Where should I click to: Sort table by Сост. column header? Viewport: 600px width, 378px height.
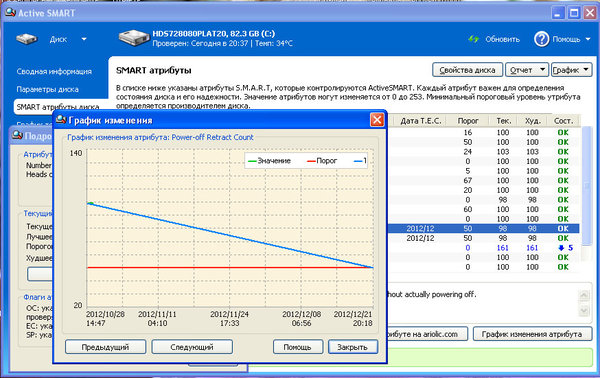(563, 121)
